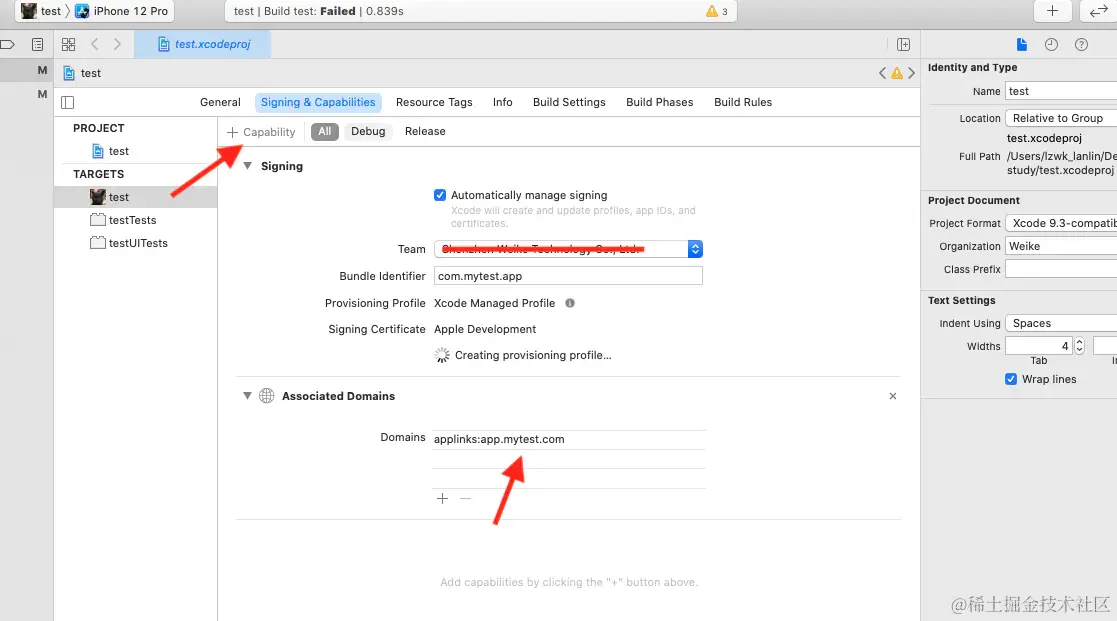Select the All configurations filter
1117x621 pixels.
(x=325, y=131)
